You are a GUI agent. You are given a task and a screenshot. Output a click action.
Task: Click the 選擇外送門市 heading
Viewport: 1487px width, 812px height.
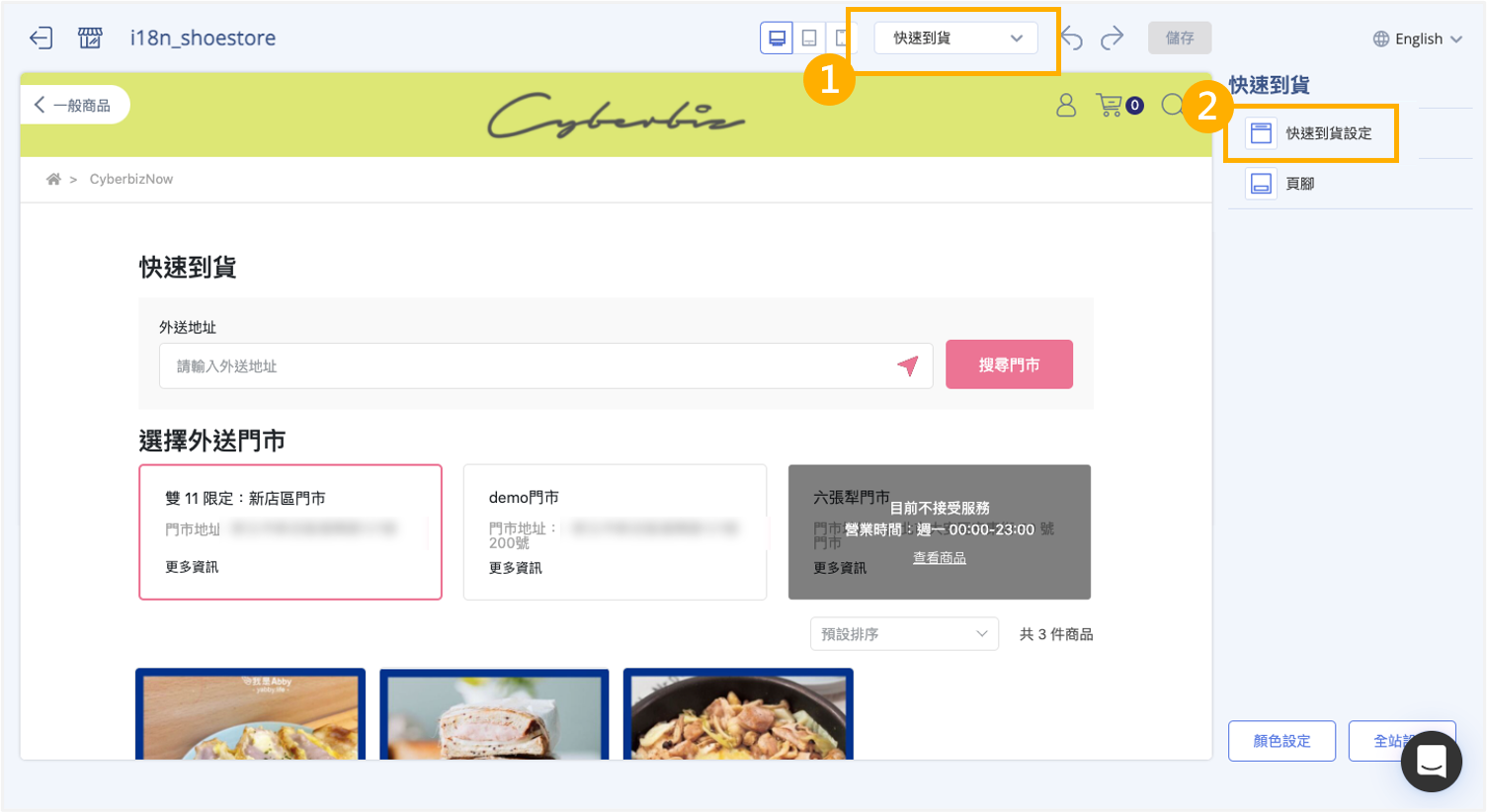click(x=212, y=441)
